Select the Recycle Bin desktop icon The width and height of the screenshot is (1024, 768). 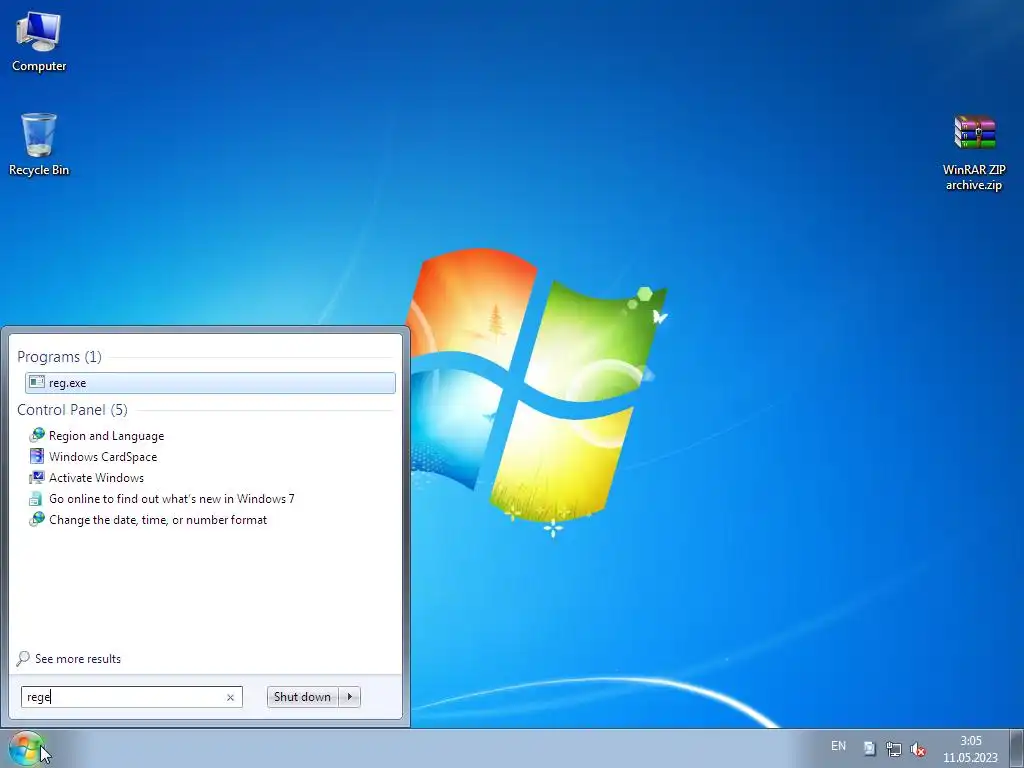39,144
